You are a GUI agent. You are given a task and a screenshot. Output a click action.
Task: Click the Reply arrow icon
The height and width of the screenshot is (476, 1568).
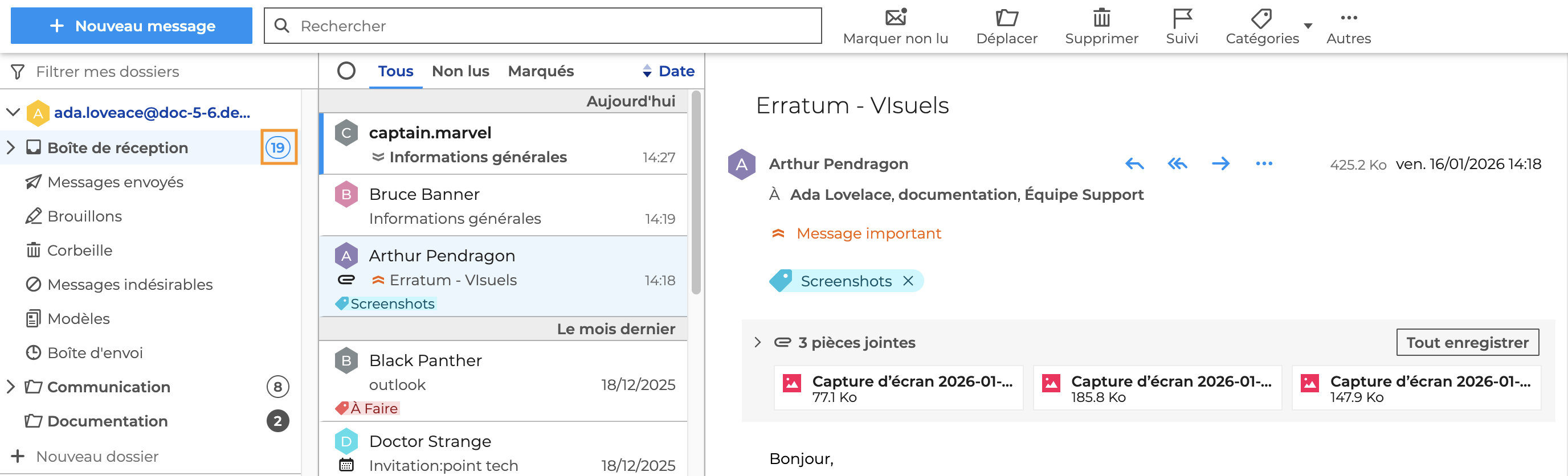point(1134,163)
